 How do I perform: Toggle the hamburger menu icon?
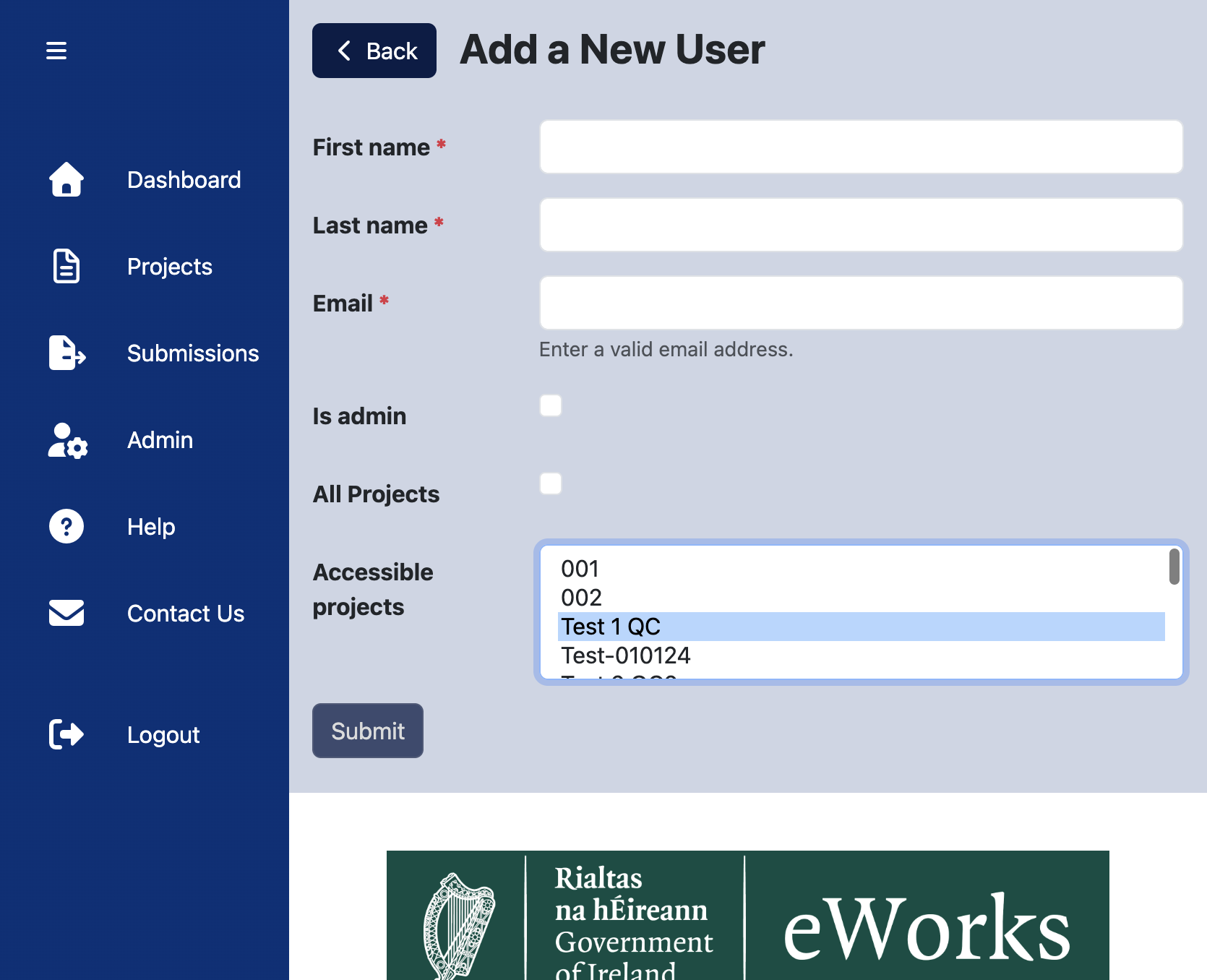point(56,51)
